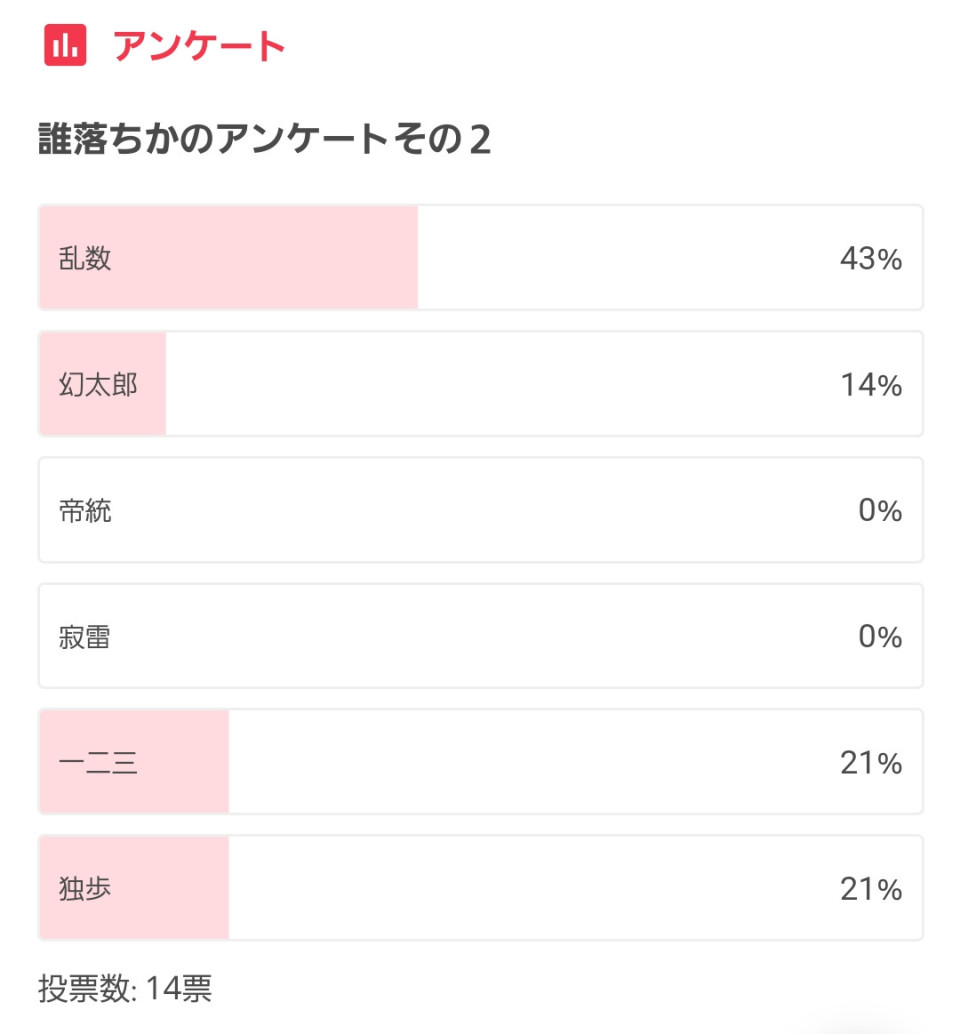Screen dimensions: 960x1034
Task: Click the pink progress bar of 乱数
Action: pos(229,258)
